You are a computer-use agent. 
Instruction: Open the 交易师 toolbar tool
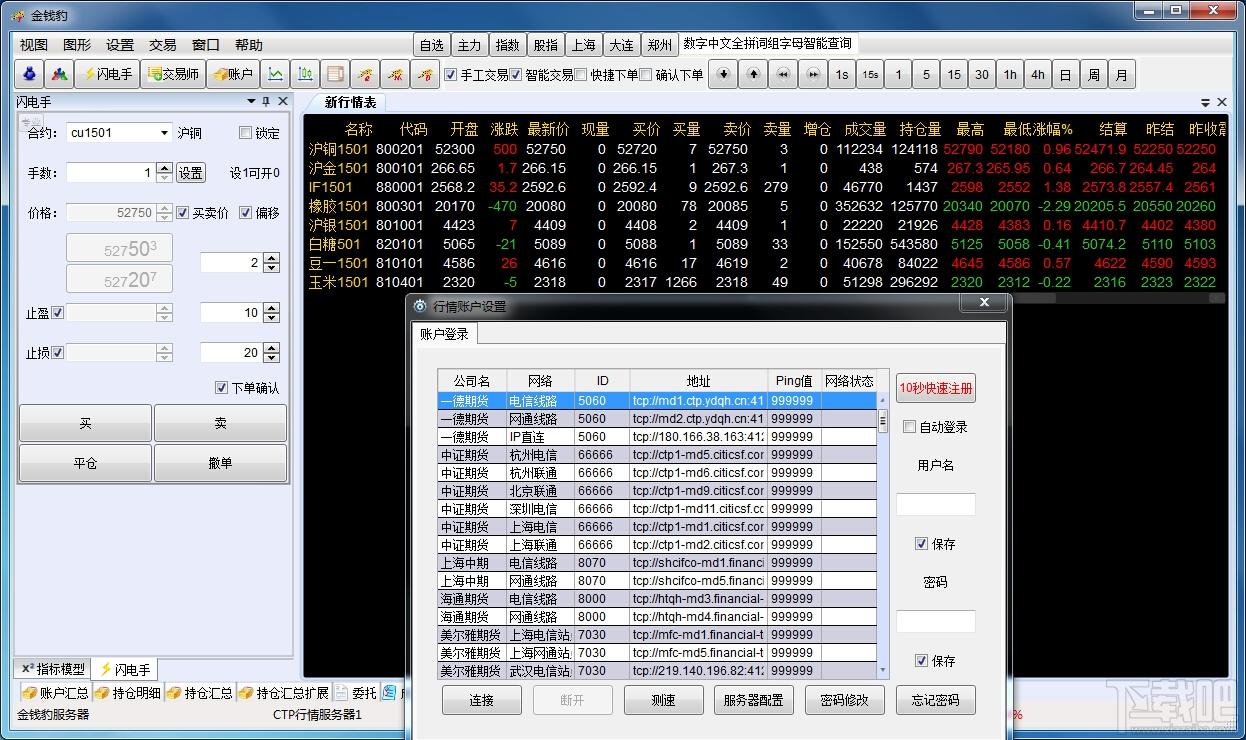173,74
